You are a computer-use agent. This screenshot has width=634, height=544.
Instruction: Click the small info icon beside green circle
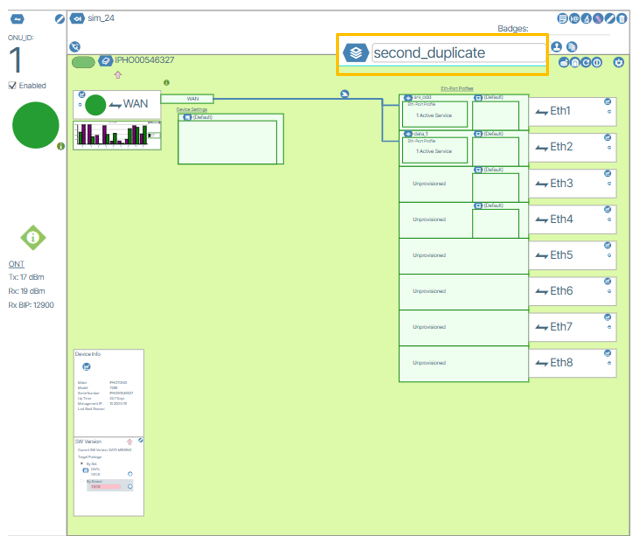pyautogui.click(x=61, y=146)
